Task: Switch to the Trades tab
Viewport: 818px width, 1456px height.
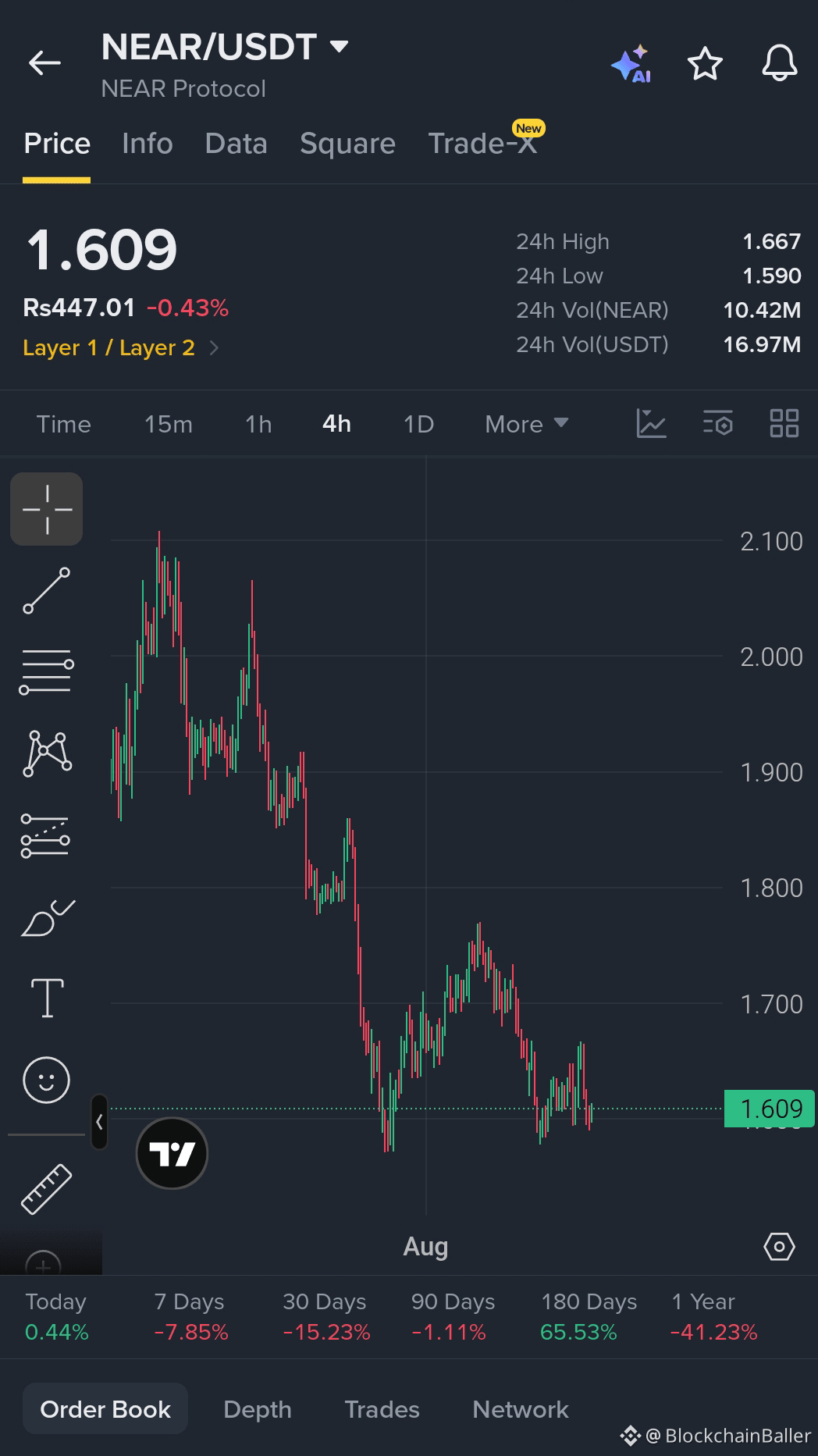Action: (382, 1409)
